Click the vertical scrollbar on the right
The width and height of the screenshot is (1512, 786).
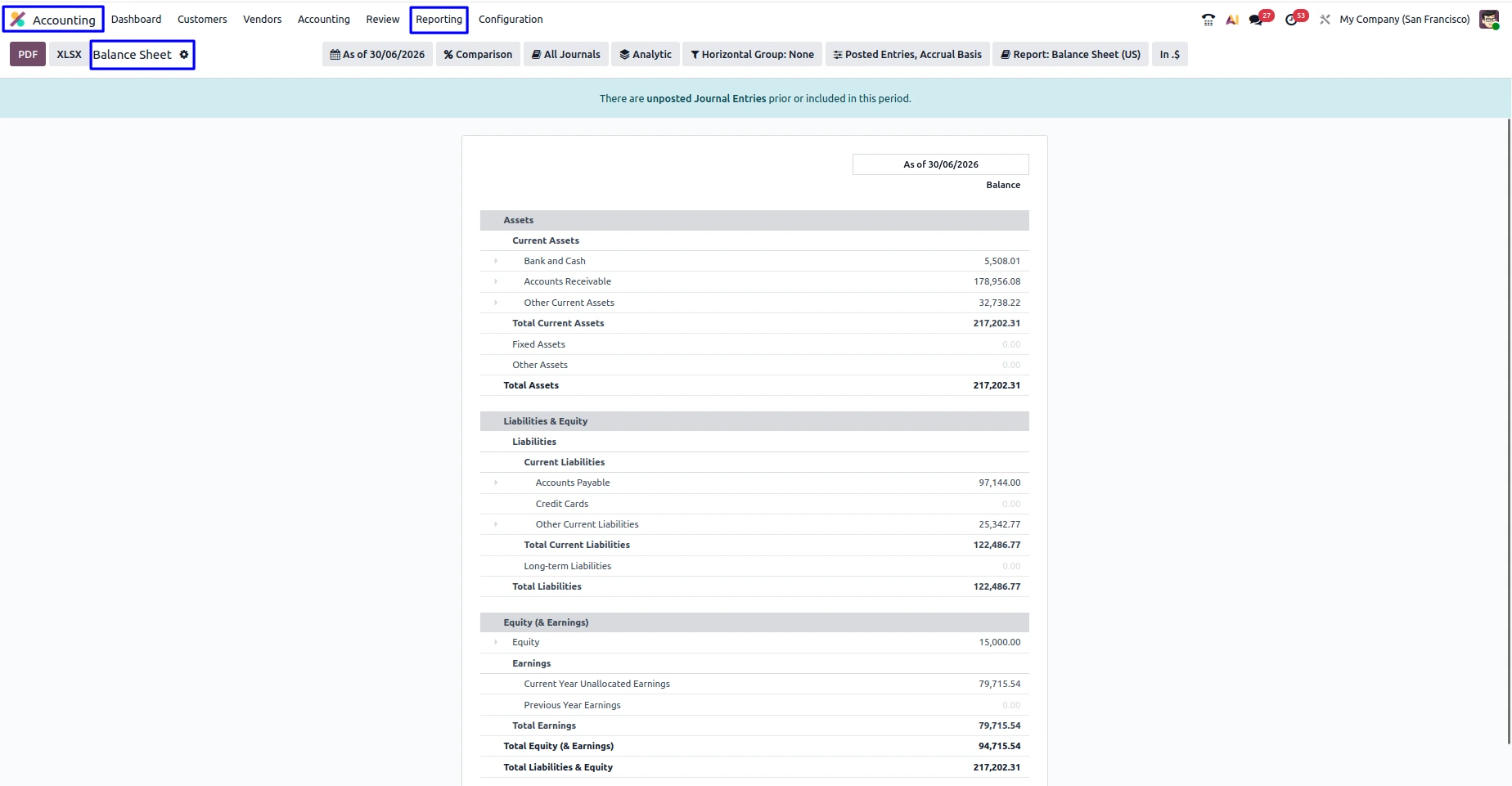pyautogui.click(x=1509, y=432)
